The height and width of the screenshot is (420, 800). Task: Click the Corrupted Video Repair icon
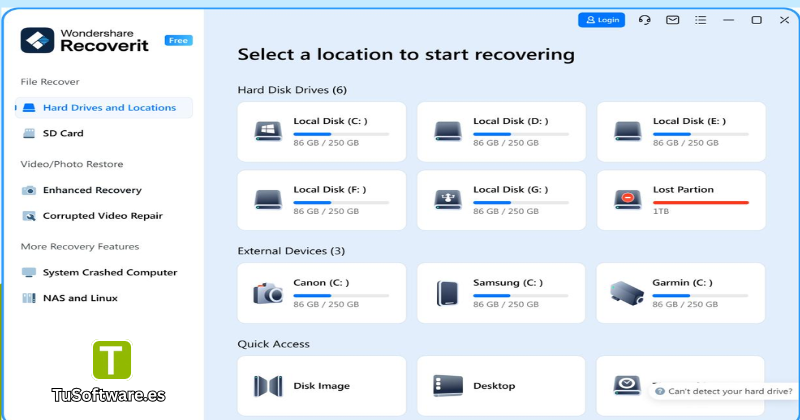29,216
